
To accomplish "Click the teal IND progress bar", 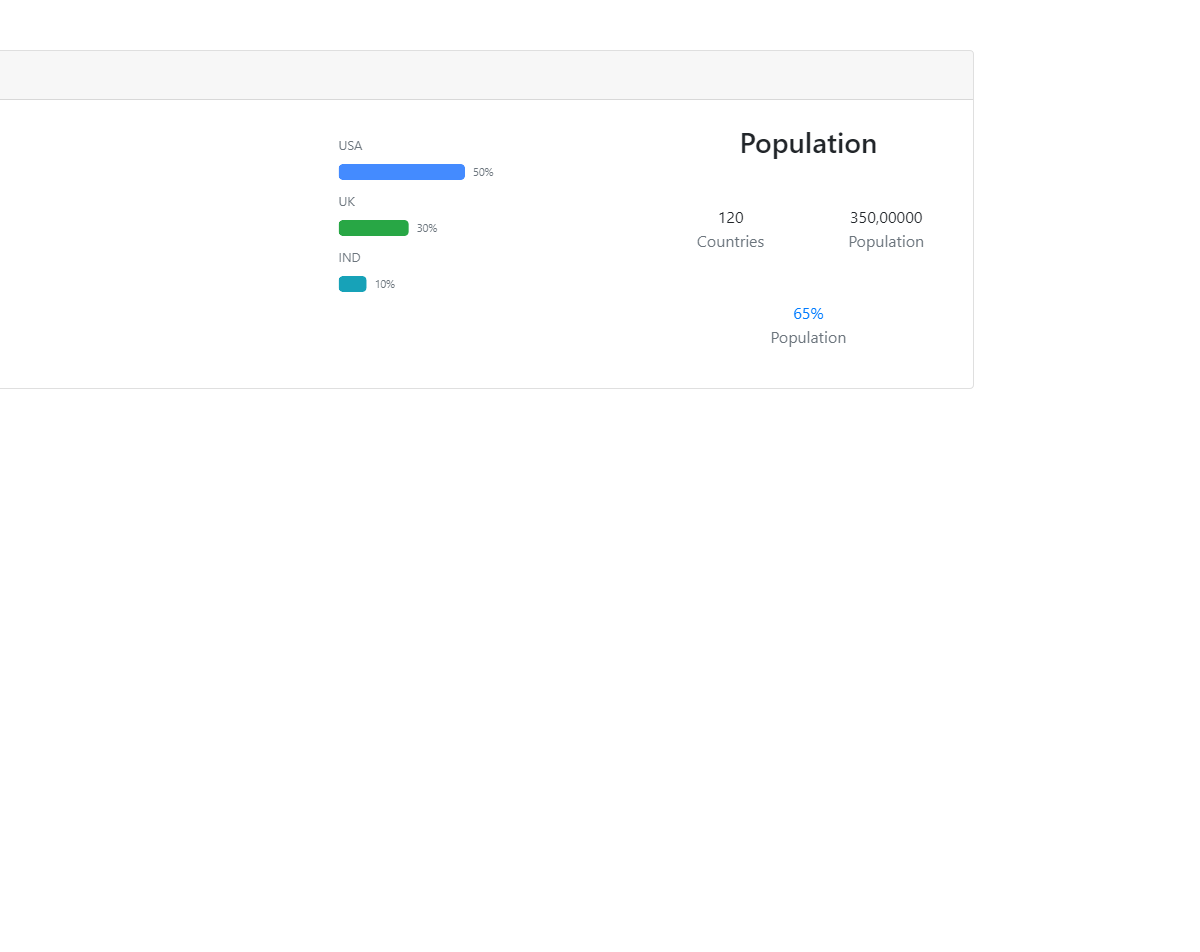I will click(352, 284).
